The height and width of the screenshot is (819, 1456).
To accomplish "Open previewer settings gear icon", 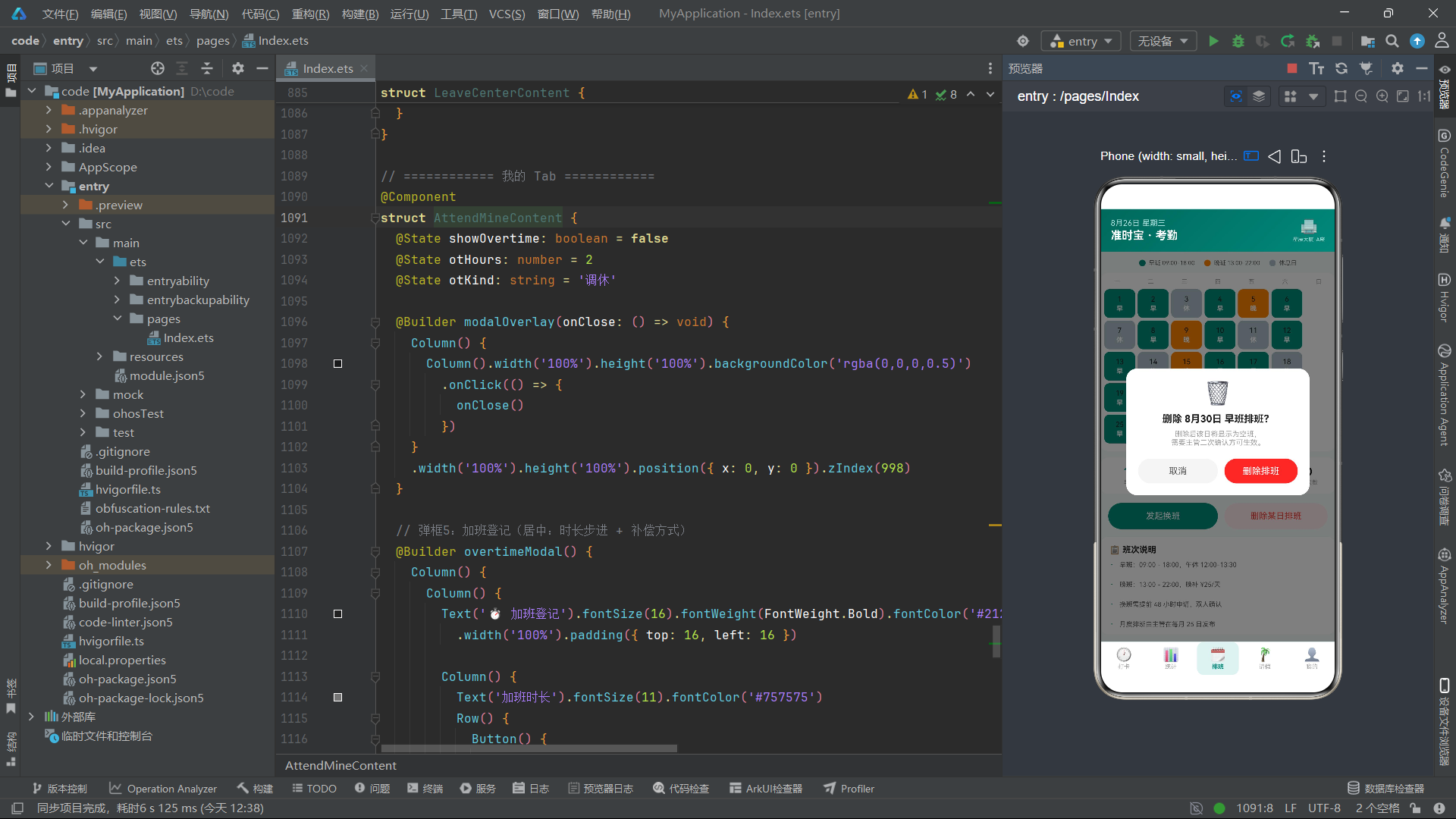I will click(1398, 68).
